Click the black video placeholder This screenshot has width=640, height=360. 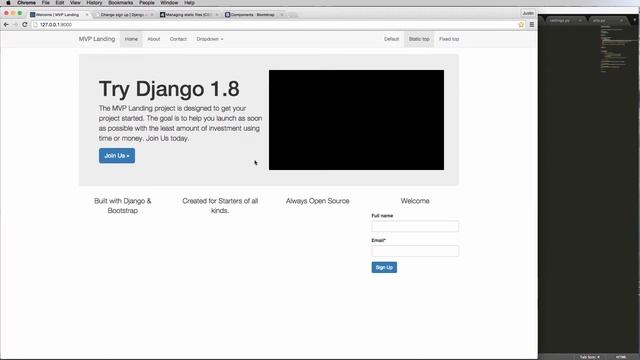[356, 120]
